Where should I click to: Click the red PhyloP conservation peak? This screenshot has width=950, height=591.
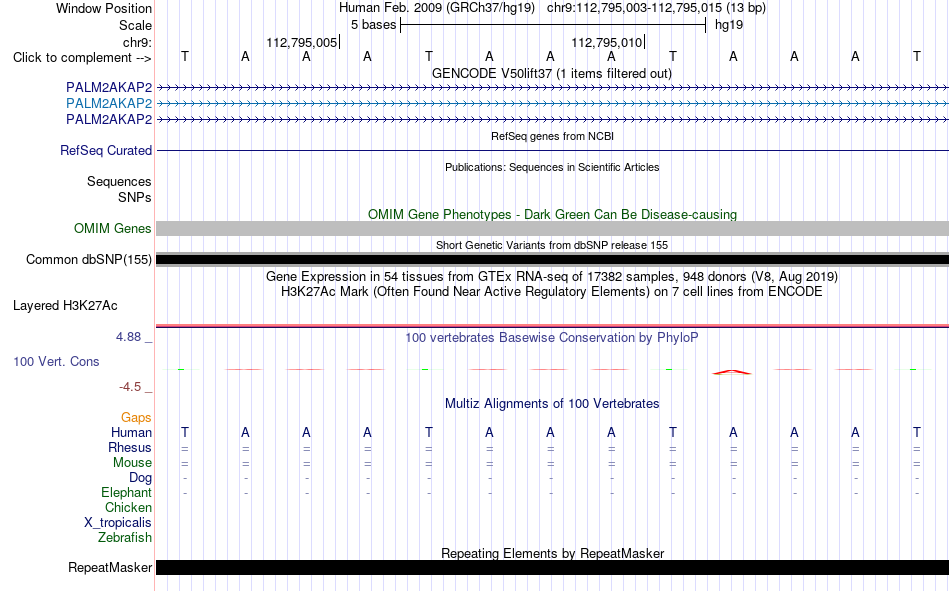(732, 372)
